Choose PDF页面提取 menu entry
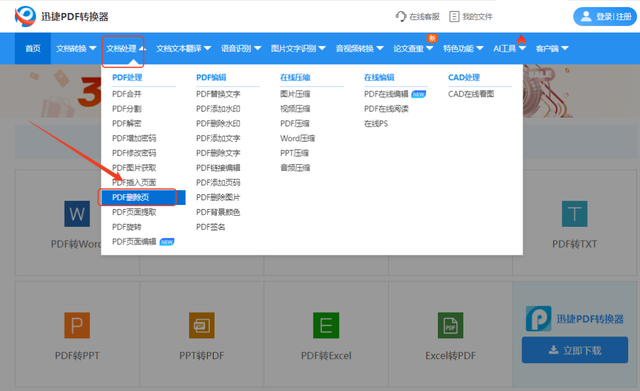The height and width of the screenshot is (391, 640). tap(134, 212)
